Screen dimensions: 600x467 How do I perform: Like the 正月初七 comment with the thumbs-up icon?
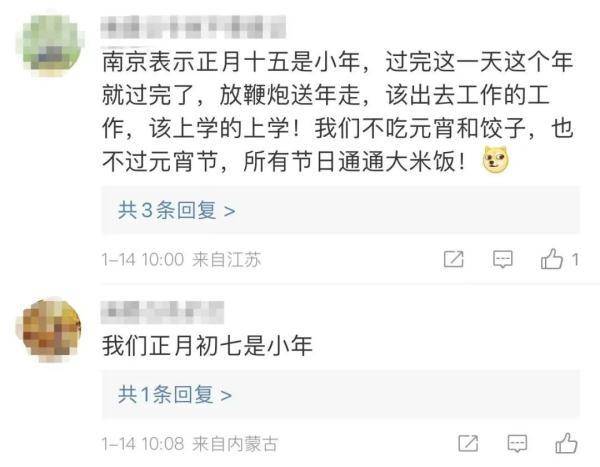click(x=566, y=442)
